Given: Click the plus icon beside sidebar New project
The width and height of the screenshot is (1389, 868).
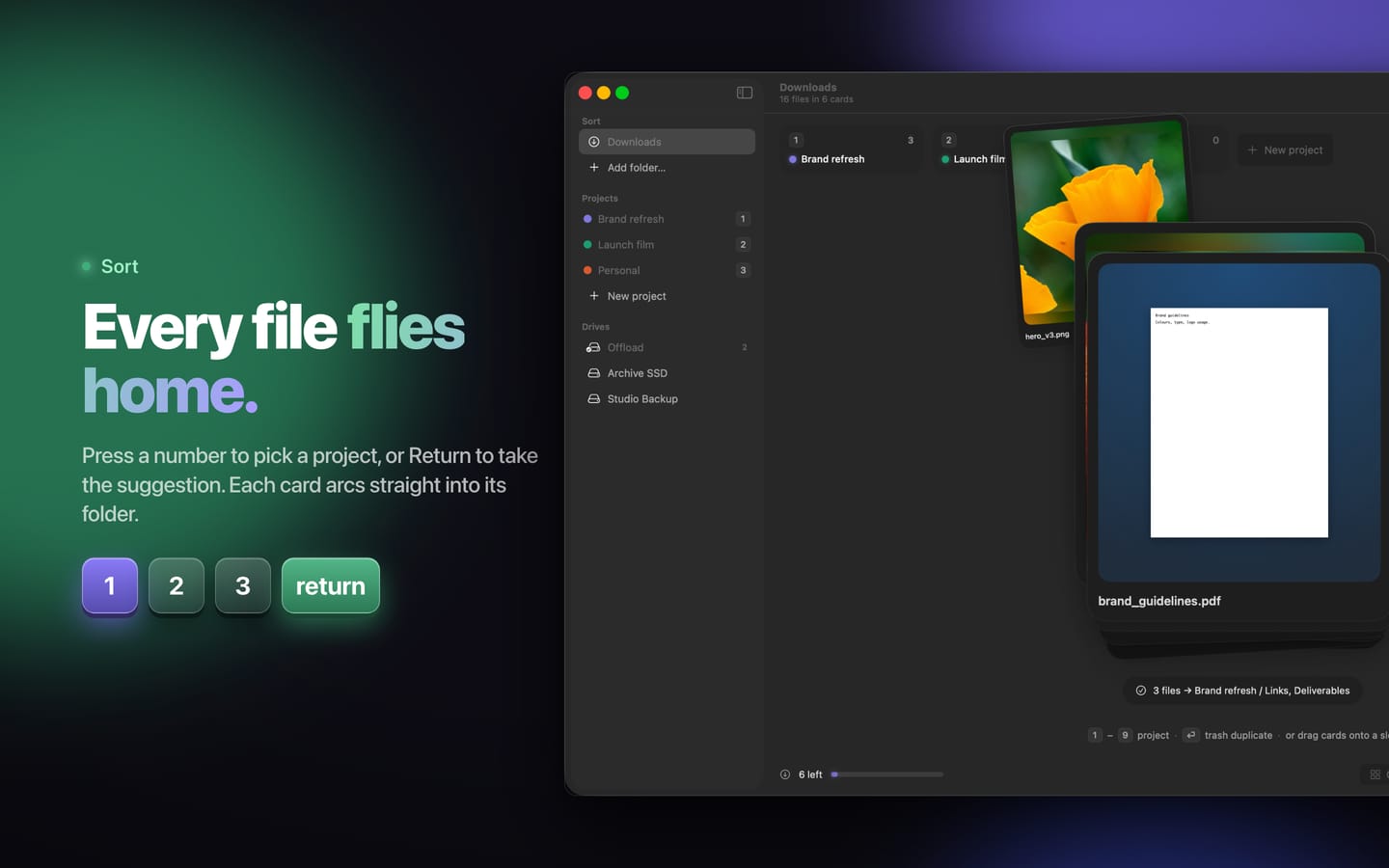Looking at the screenshot, I should tap(594, 296).
